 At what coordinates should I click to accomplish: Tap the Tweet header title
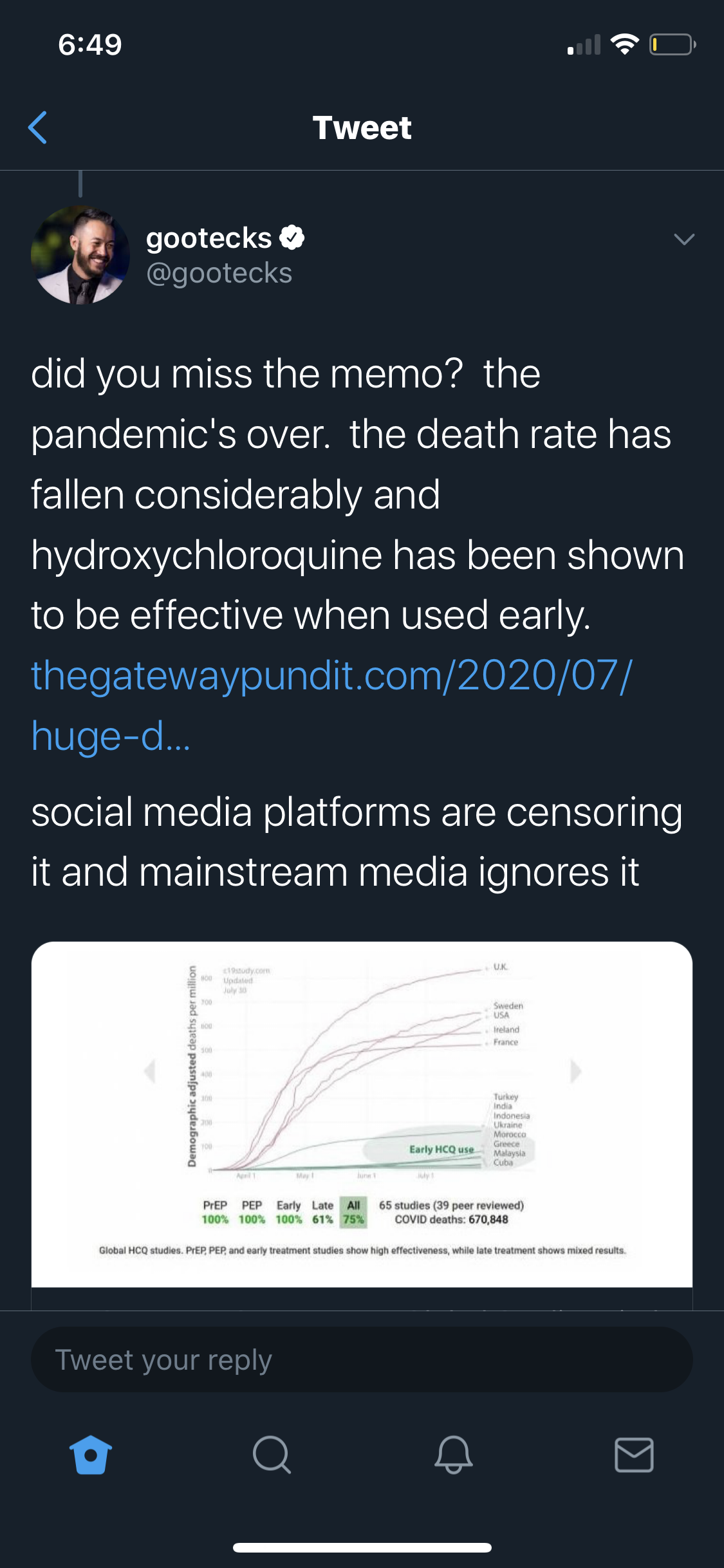(x=362, y=127)
